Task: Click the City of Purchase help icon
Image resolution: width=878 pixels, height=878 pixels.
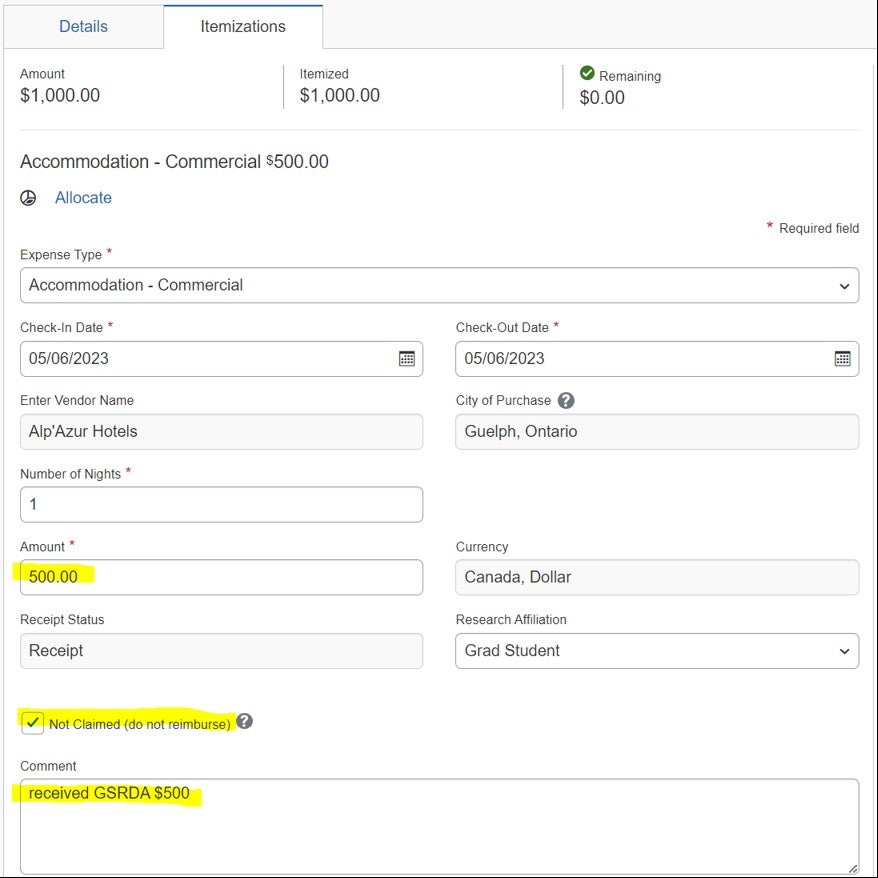Action: tap(566, 401)
